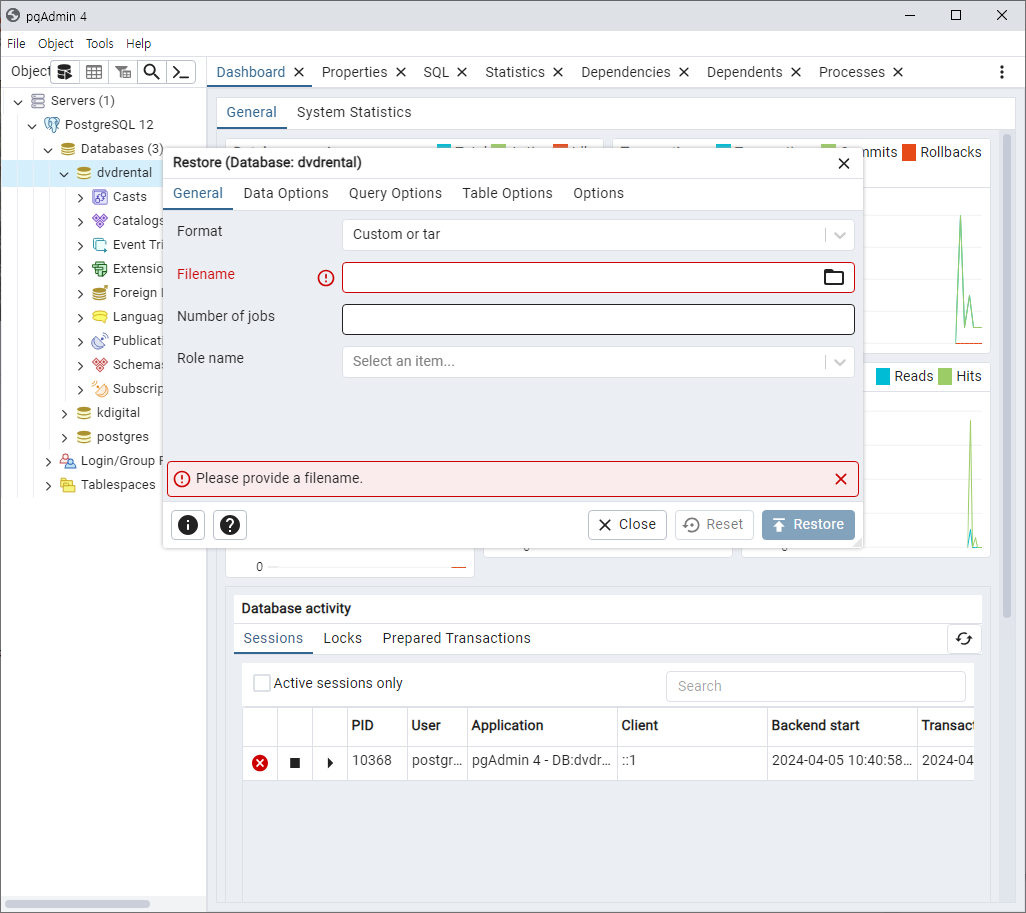1026x913 pixels.
Task: Open the Search Objects magnifier icon
Action: tap(151, 72)
